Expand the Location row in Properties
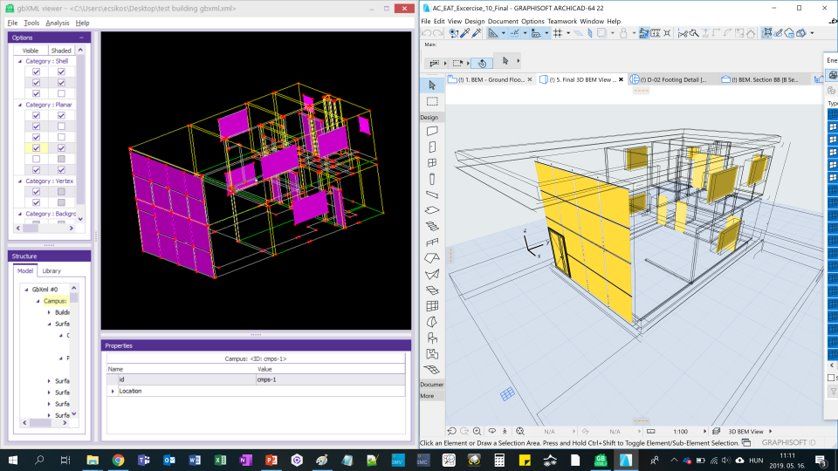This screenshot has height=471, width=838. 113,391
